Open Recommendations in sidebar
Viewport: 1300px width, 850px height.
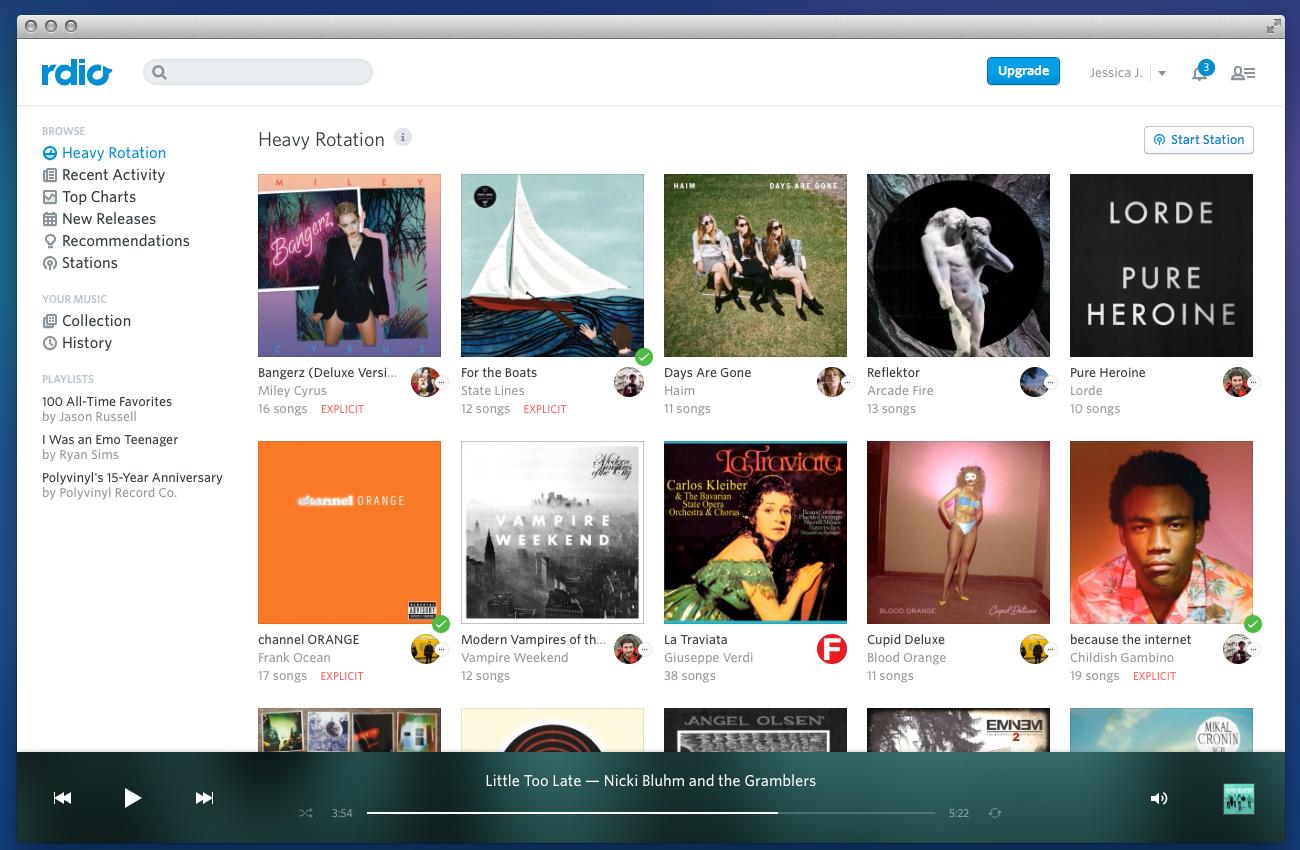(116, 241)
